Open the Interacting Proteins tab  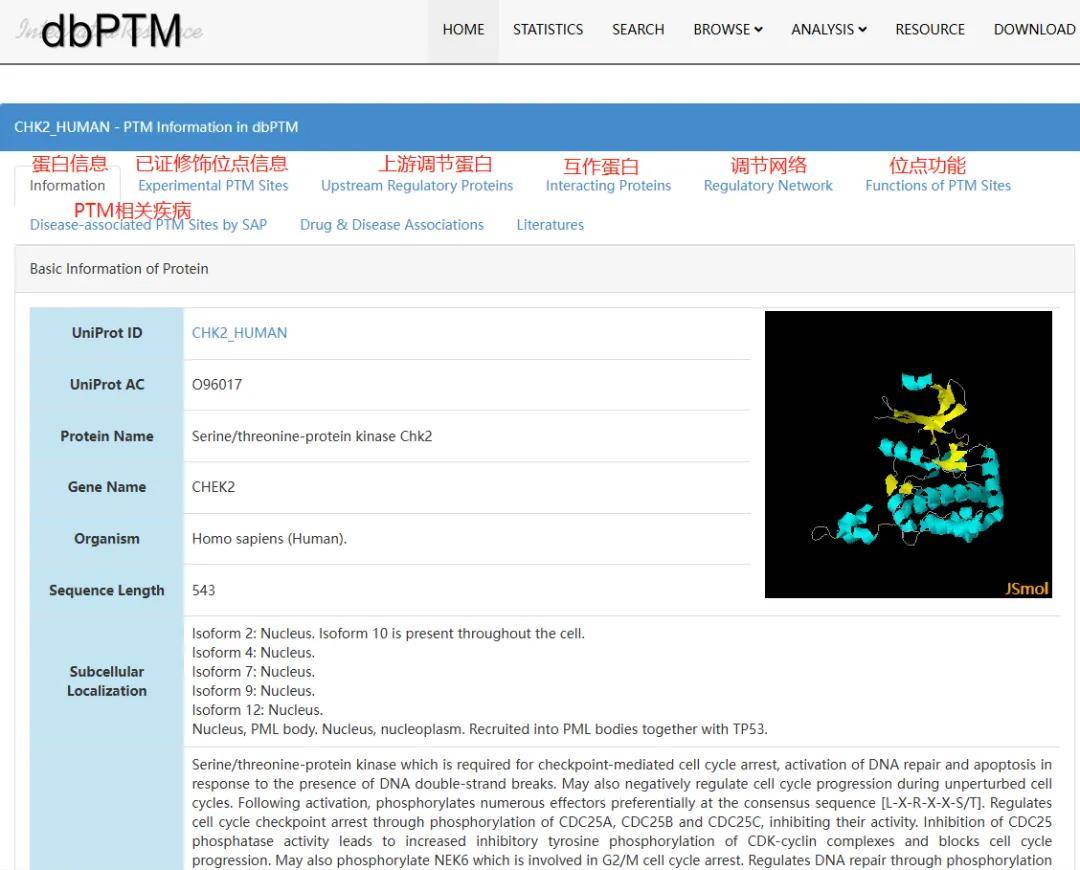coord(608,186)
